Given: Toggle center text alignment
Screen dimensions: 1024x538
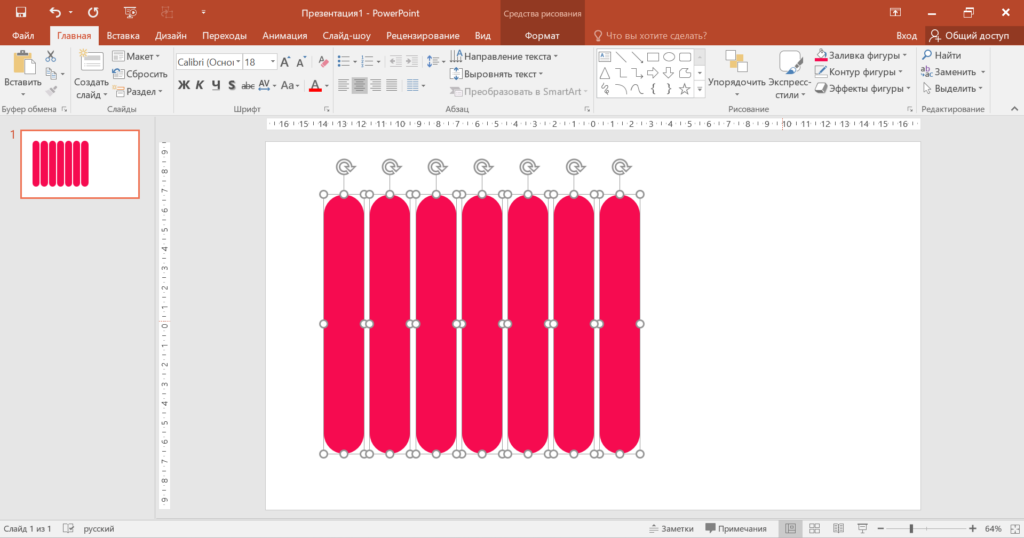Looking at the screenshot, I should 359,85.
